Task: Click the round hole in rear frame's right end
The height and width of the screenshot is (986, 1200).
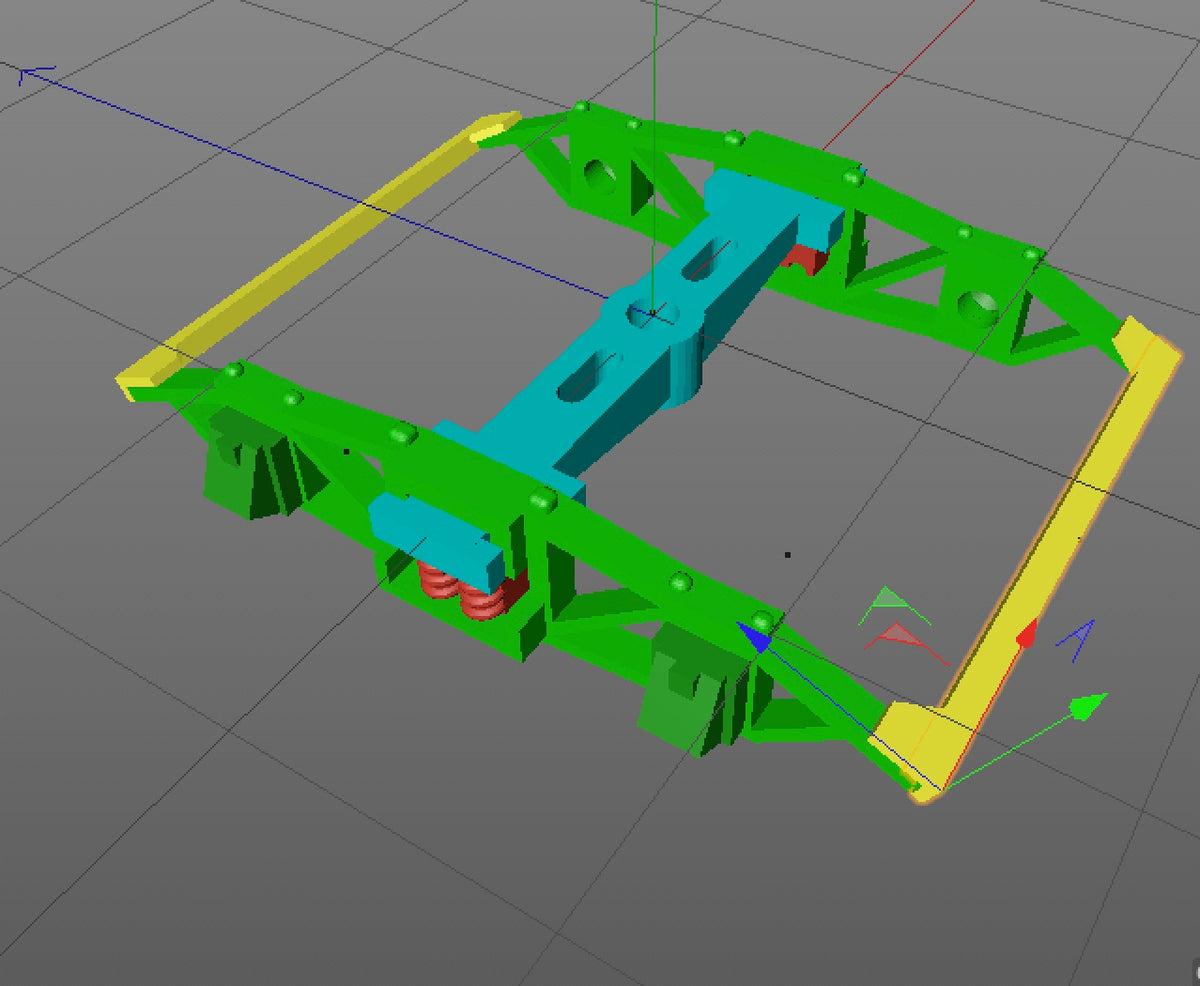Action: (x=977, y=309)
